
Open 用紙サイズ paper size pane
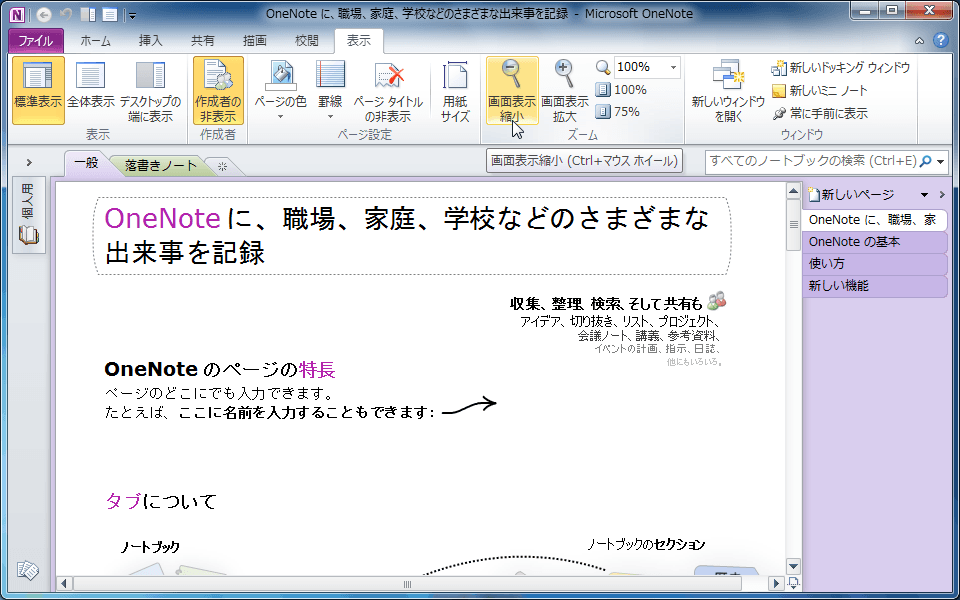tap(455, 90)
